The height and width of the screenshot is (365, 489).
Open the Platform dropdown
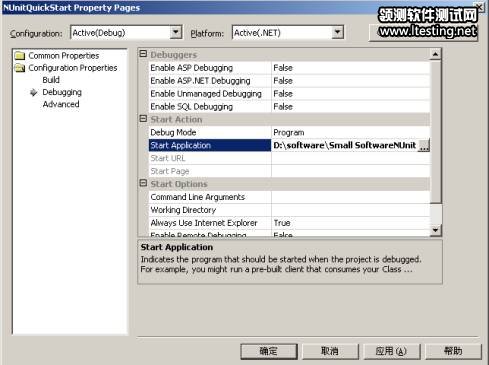337,32
